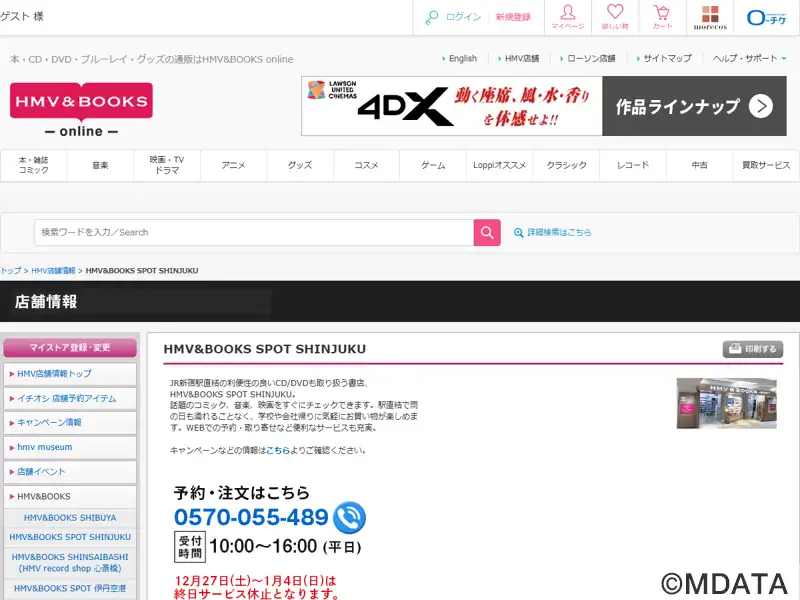Click the search keyword input field
The height and width of the screenshot is (600, 800).
pyautogui.click(x=253, y=232)
